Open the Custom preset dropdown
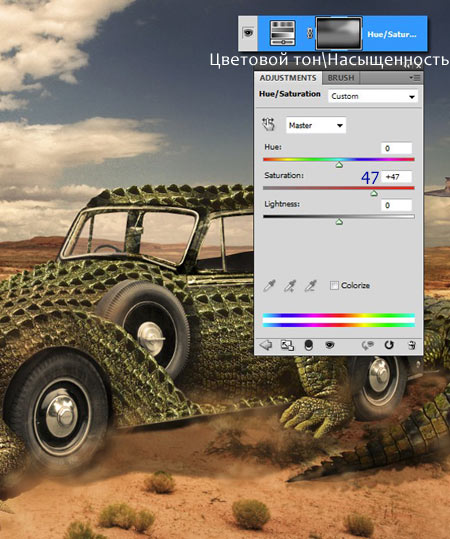 pyautogui.click(x=373, y=96)
